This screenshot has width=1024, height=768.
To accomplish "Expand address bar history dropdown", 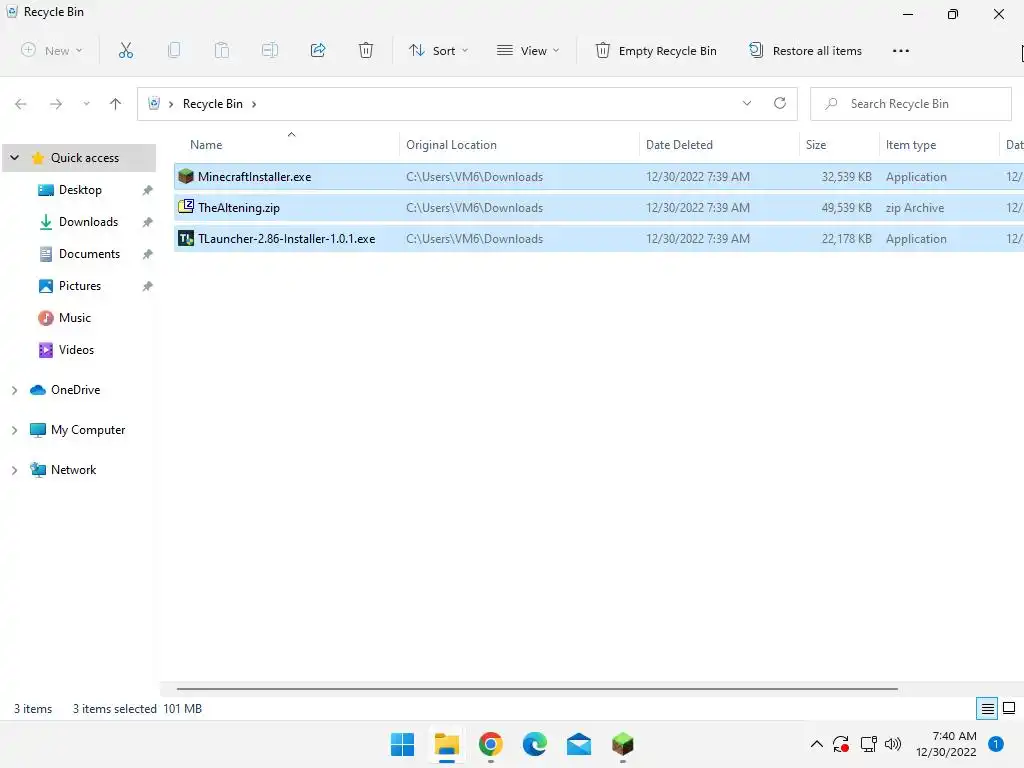I will coord(746,103).
